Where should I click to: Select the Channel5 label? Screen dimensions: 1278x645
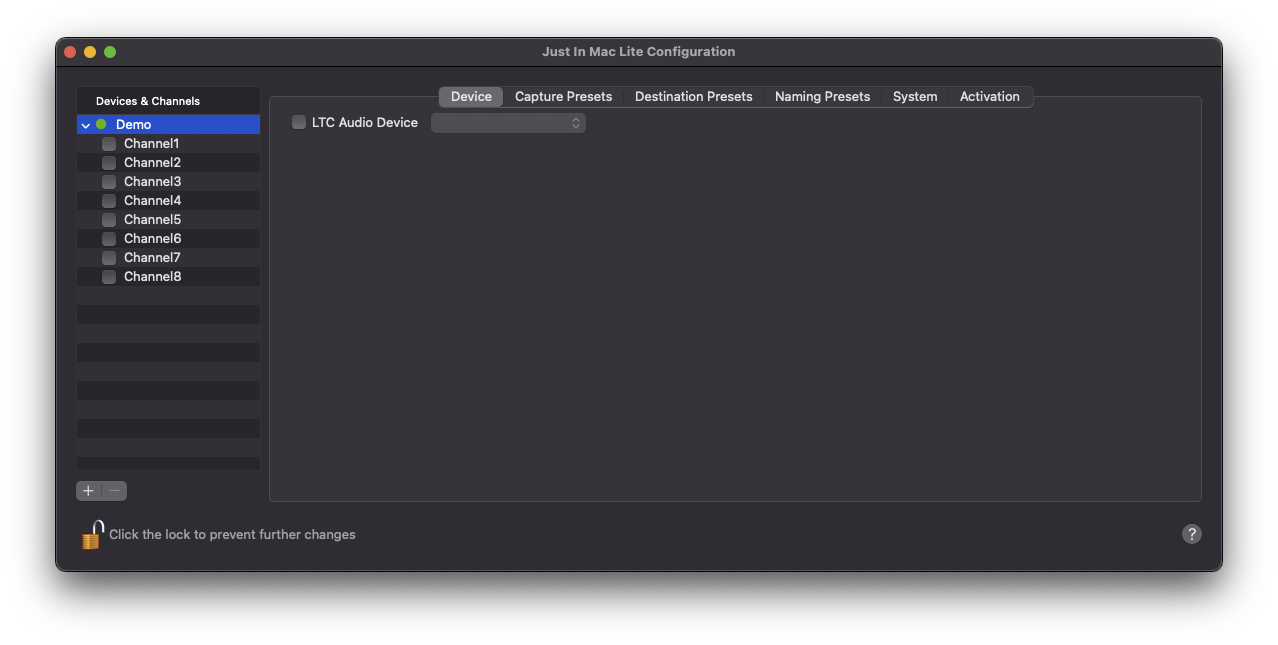152,220
